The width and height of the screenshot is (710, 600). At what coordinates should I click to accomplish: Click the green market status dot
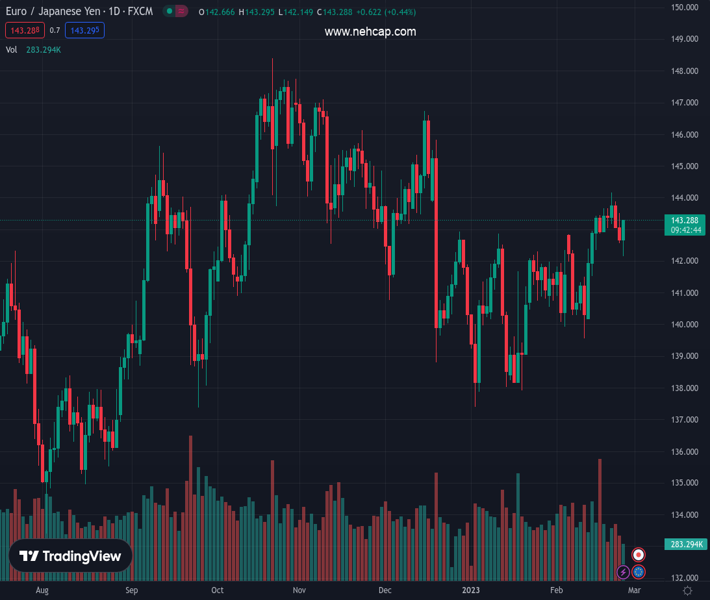pyautogui.click(x=169, y=12)
